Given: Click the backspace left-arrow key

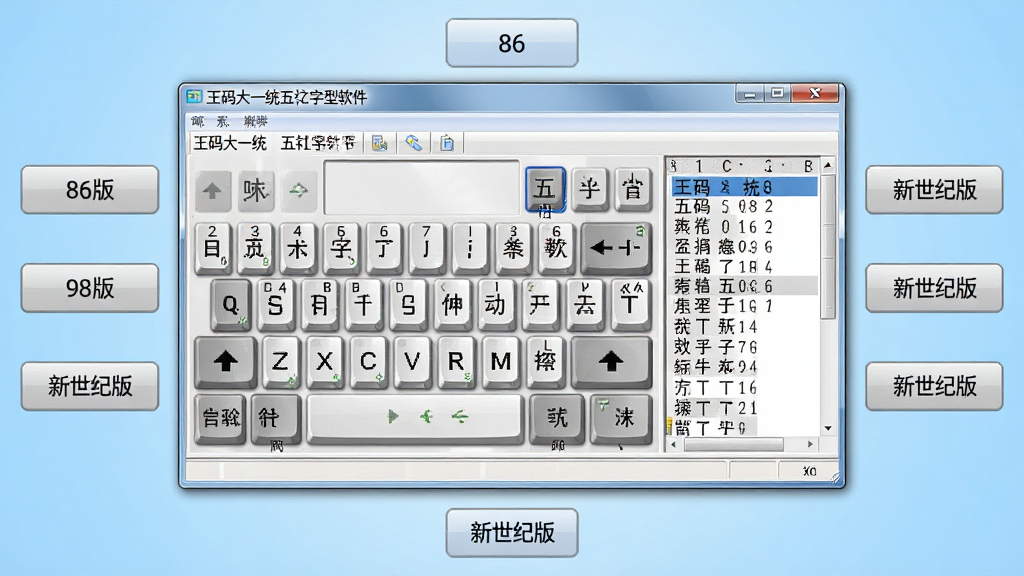Looking at the screenshot, I should (x=616, y=248).
